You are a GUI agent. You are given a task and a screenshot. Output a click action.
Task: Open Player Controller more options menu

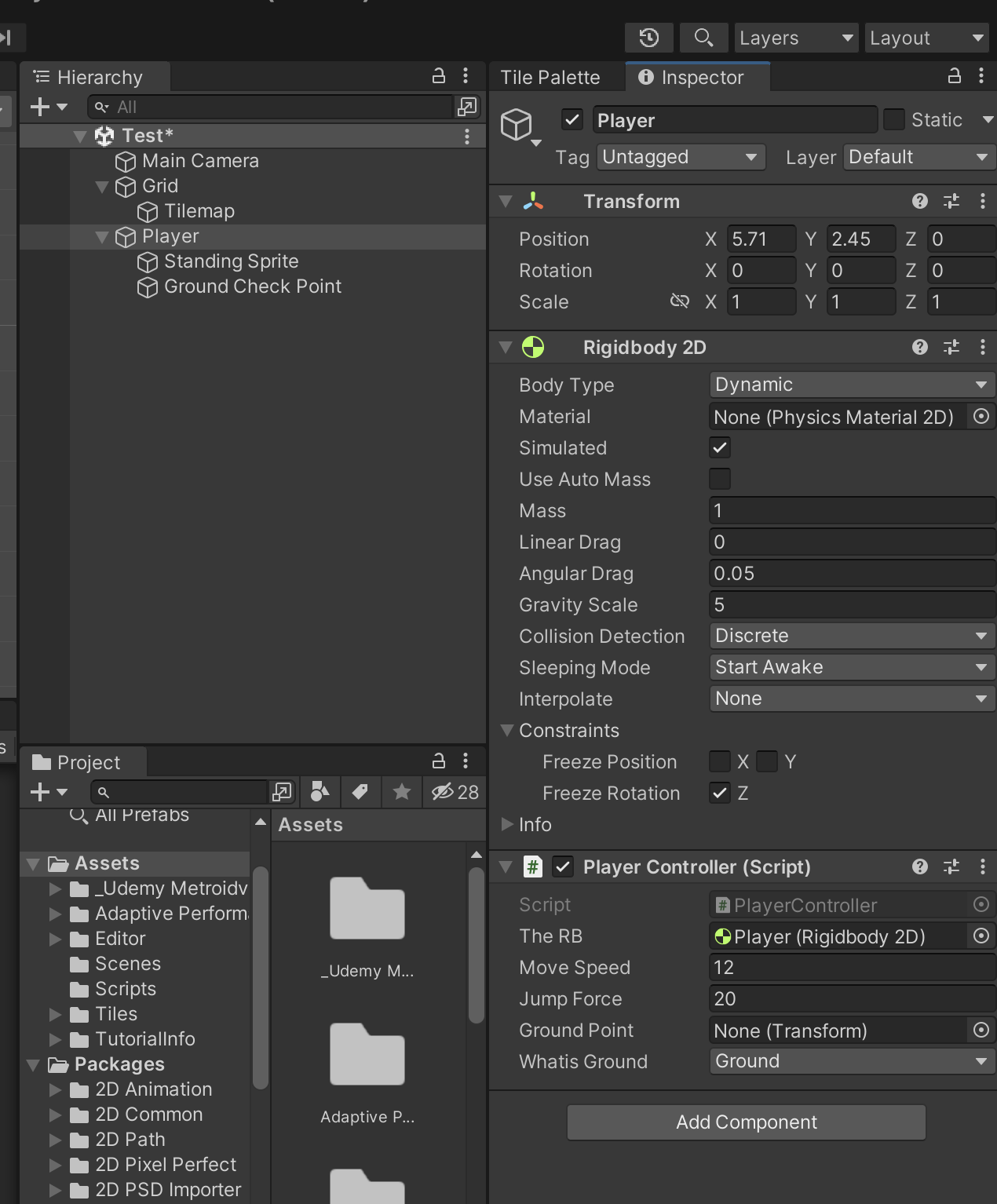pos(983,867)
